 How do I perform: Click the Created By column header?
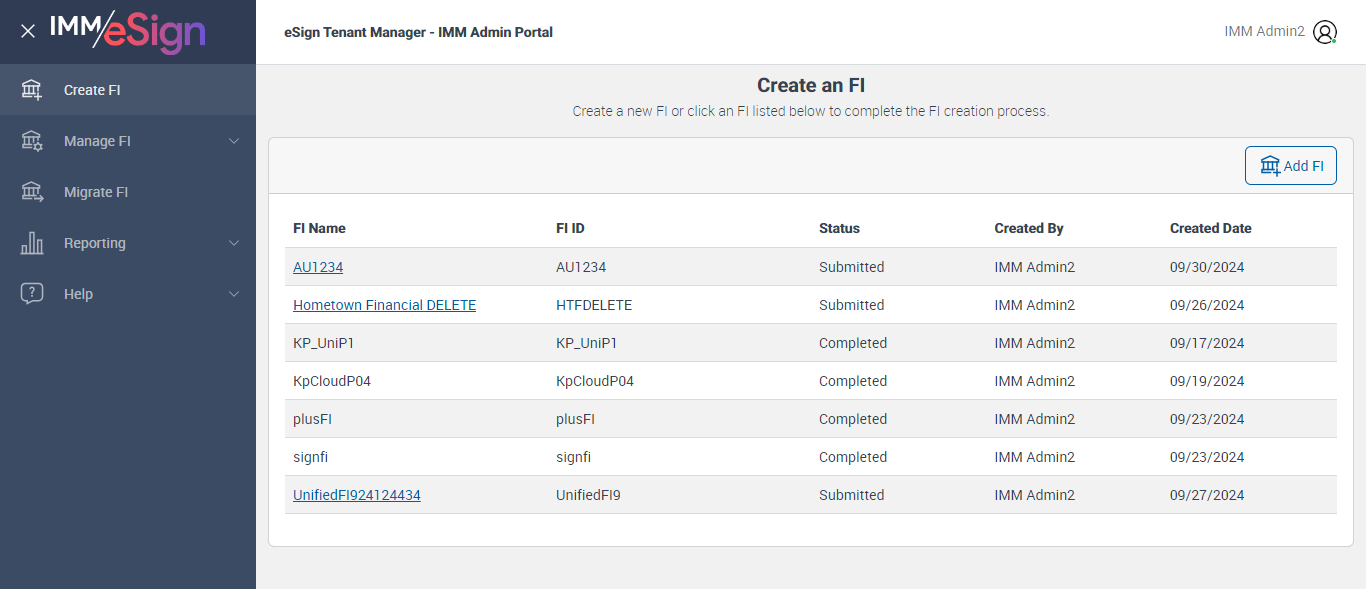coord(1029,228)
